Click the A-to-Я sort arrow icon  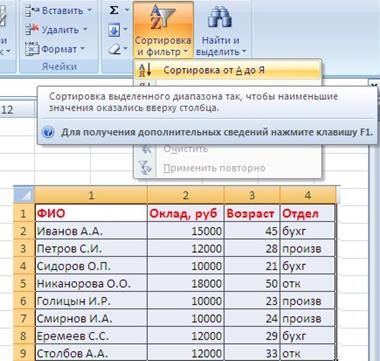pyautogui.click(x=145, y=70)
